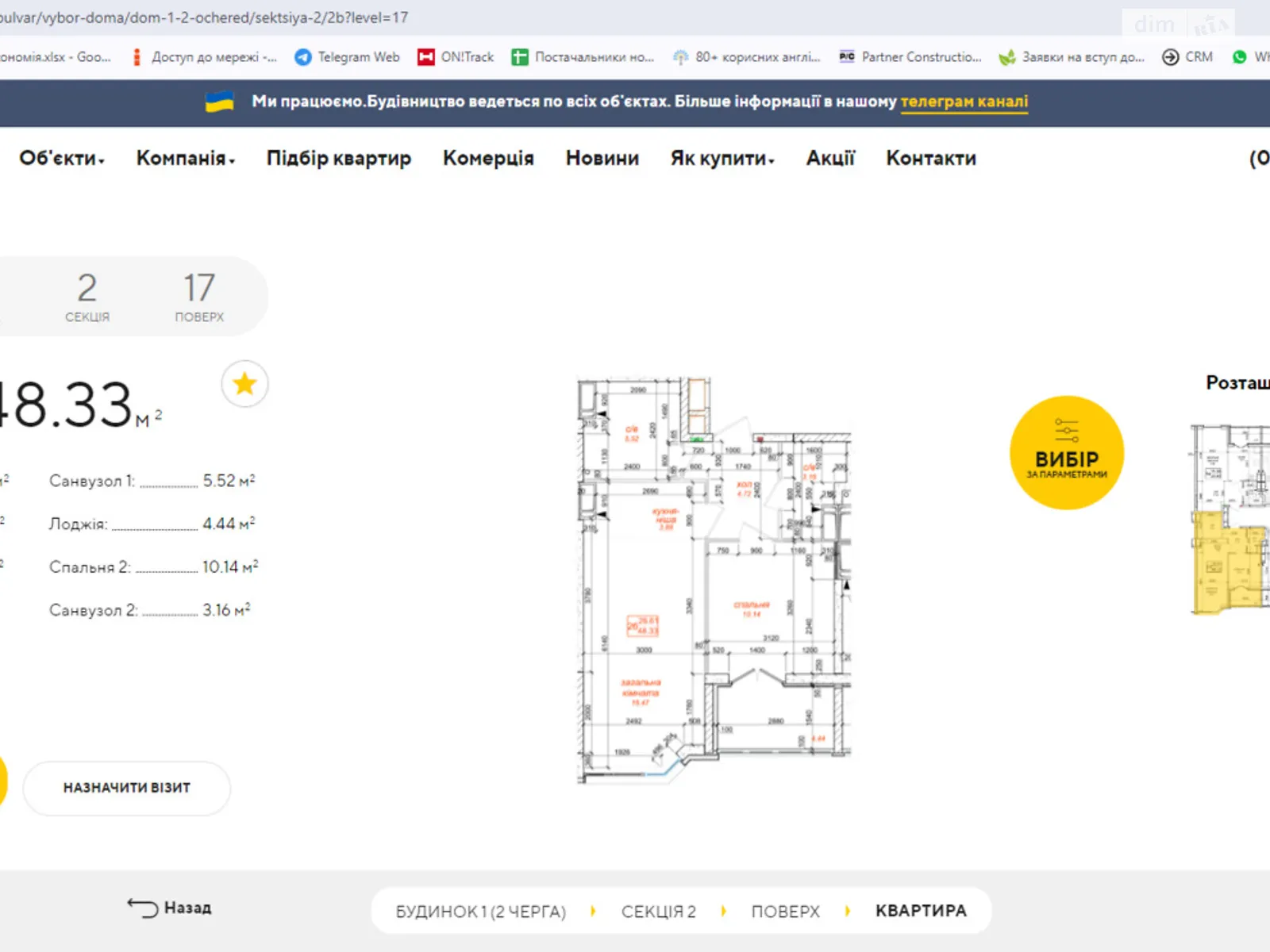The image size is (1270, 952).
Task: Open Підбір квартир menu item
Action: click(339, 159)
